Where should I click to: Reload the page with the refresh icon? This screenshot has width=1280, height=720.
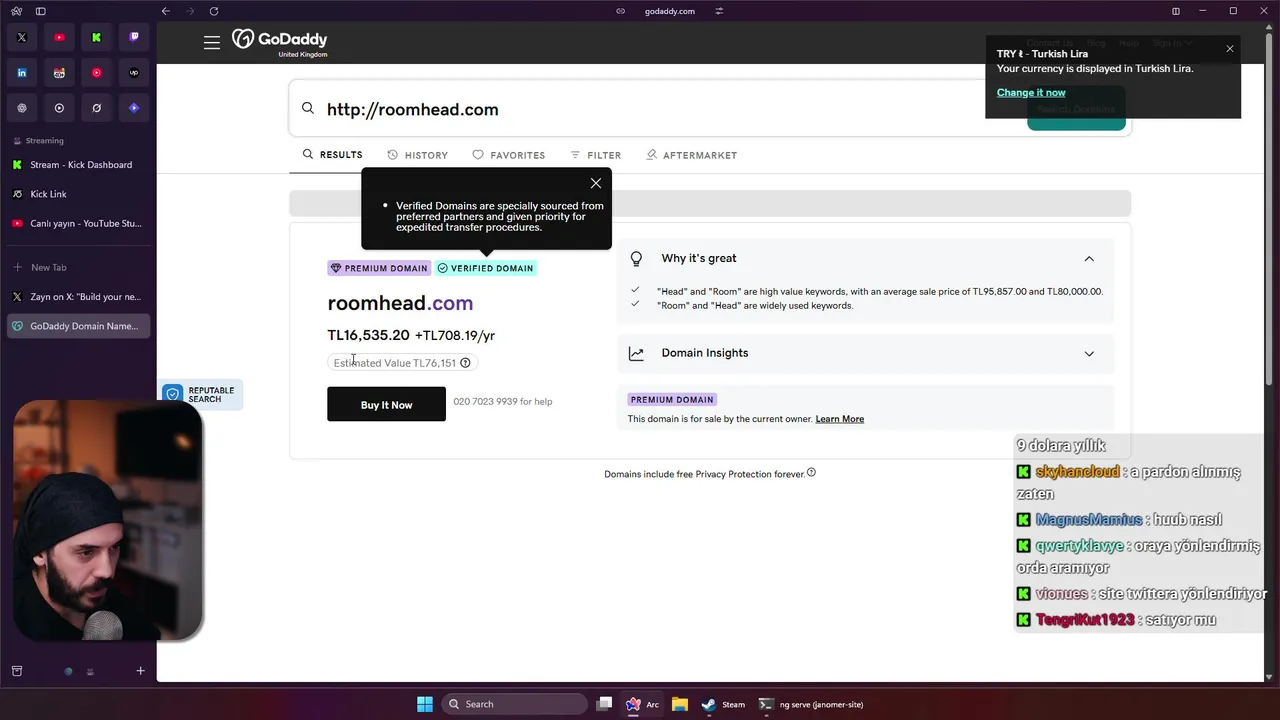[x=214, y=11]
